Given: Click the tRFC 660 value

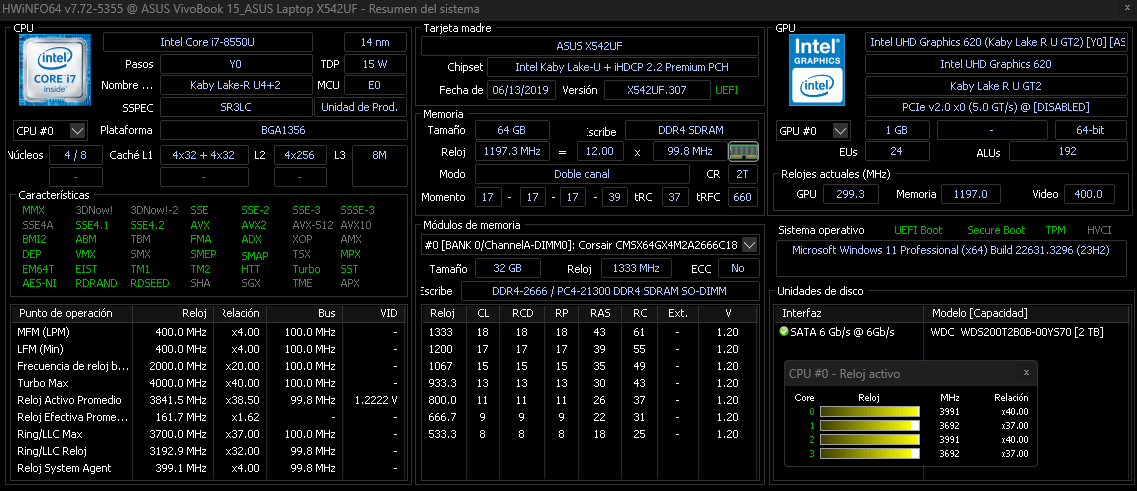Looking at the screenshot, I should click(x=742, y=197).
